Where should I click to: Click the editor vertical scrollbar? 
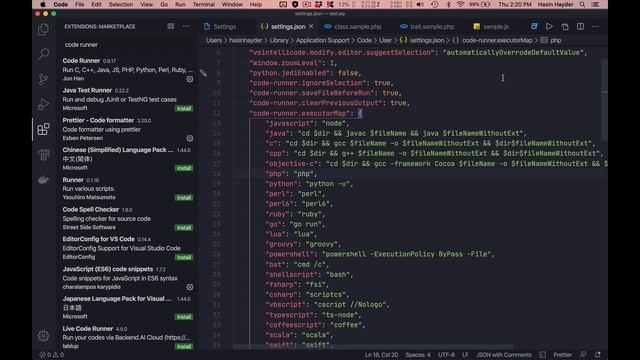604,100
